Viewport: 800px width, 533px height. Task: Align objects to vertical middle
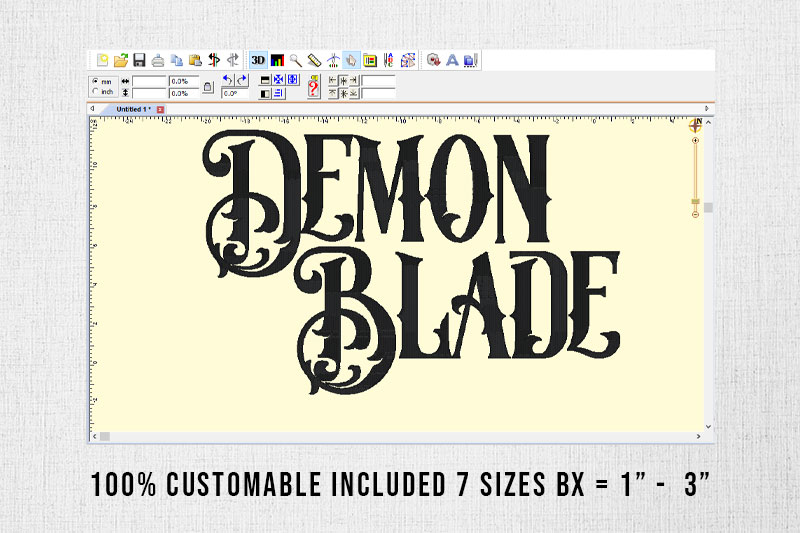pyautogui.click(x=344, y=93)
